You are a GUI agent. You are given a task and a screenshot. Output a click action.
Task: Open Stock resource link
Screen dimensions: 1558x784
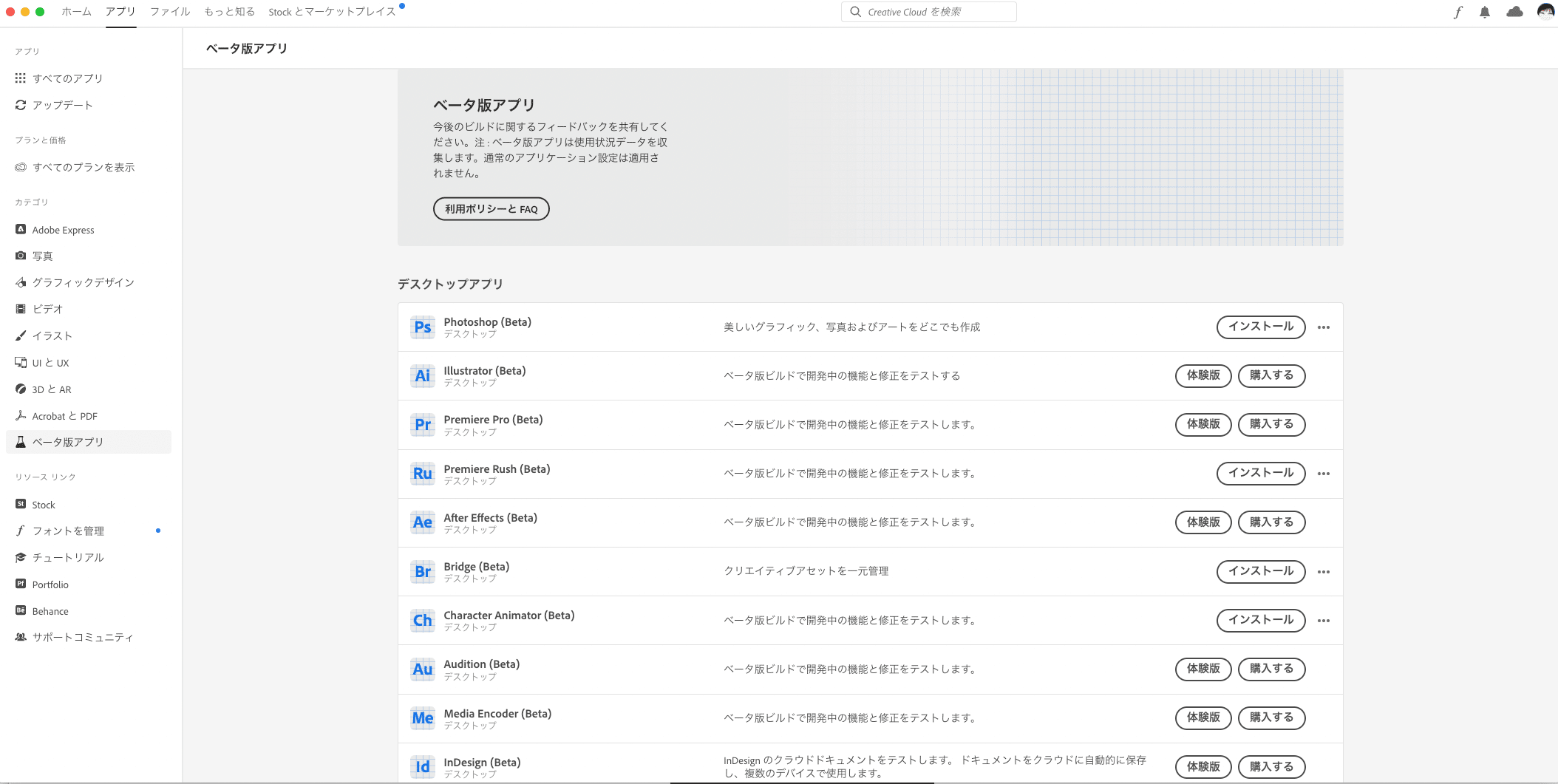point(89,505)
